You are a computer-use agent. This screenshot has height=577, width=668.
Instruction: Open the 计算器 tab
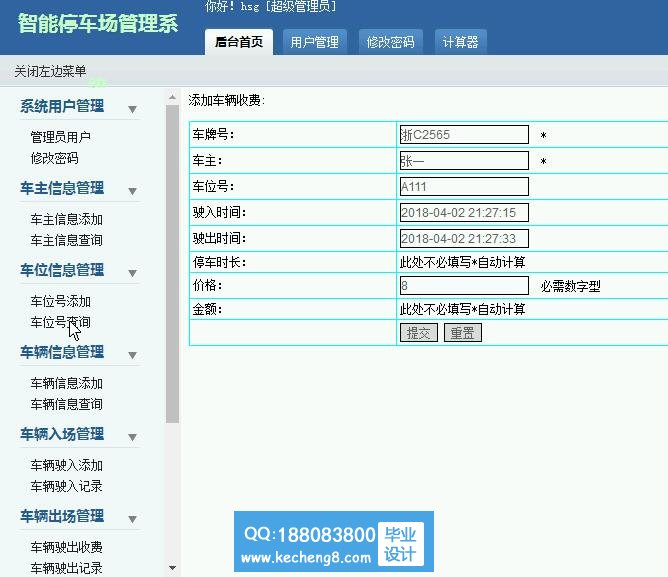tap(461, 42)
